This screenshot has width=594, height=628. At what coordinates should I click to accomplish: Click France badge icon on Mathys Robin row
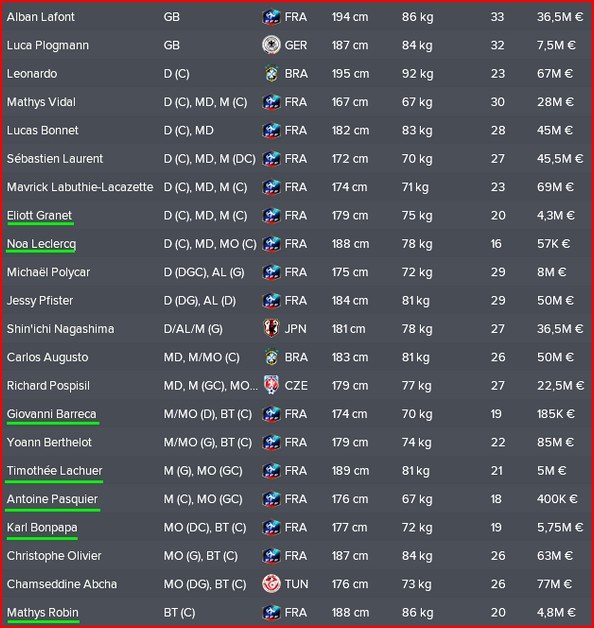tap(271, 612)
